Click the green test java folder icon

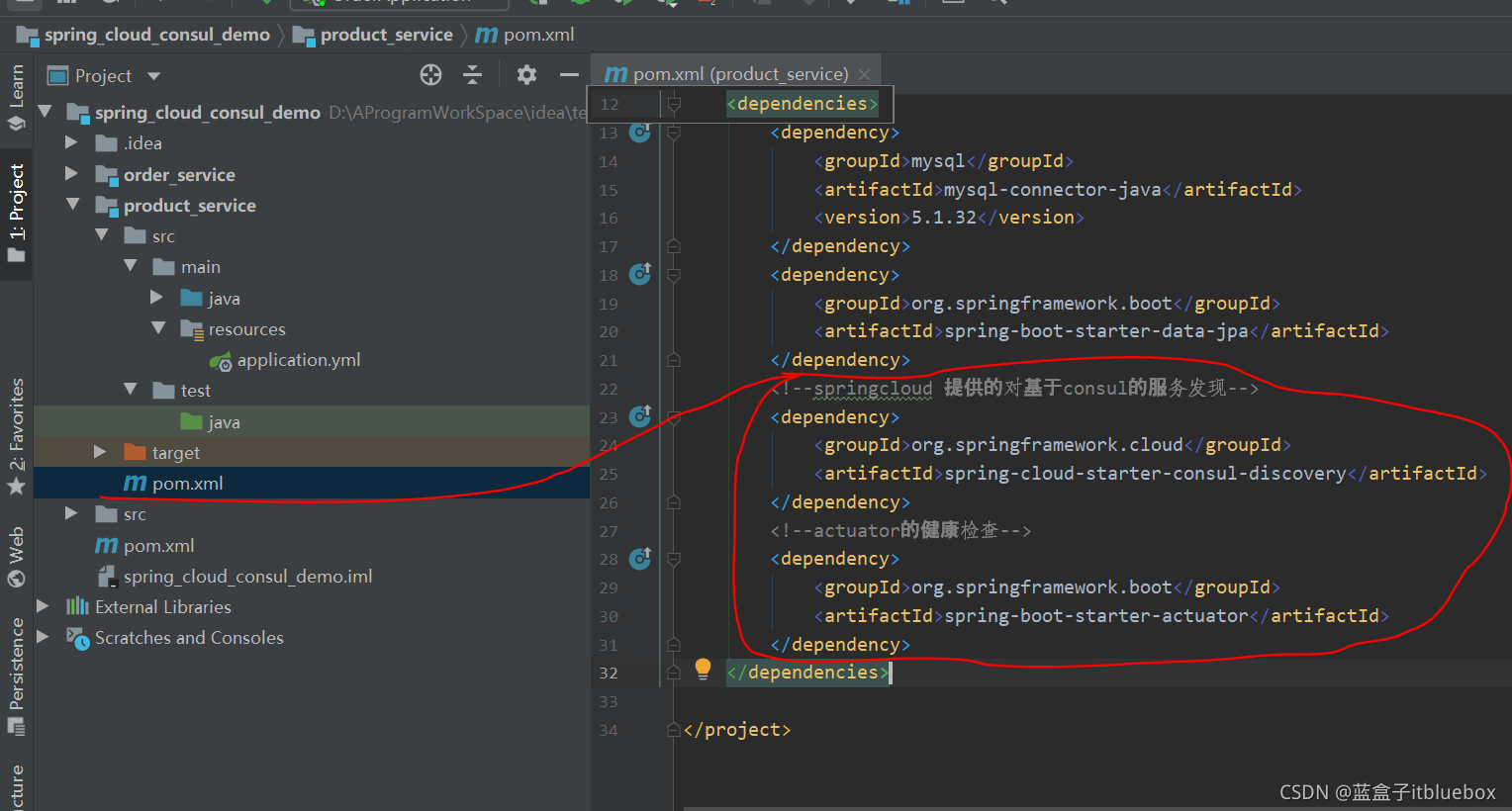pos(192,422)
